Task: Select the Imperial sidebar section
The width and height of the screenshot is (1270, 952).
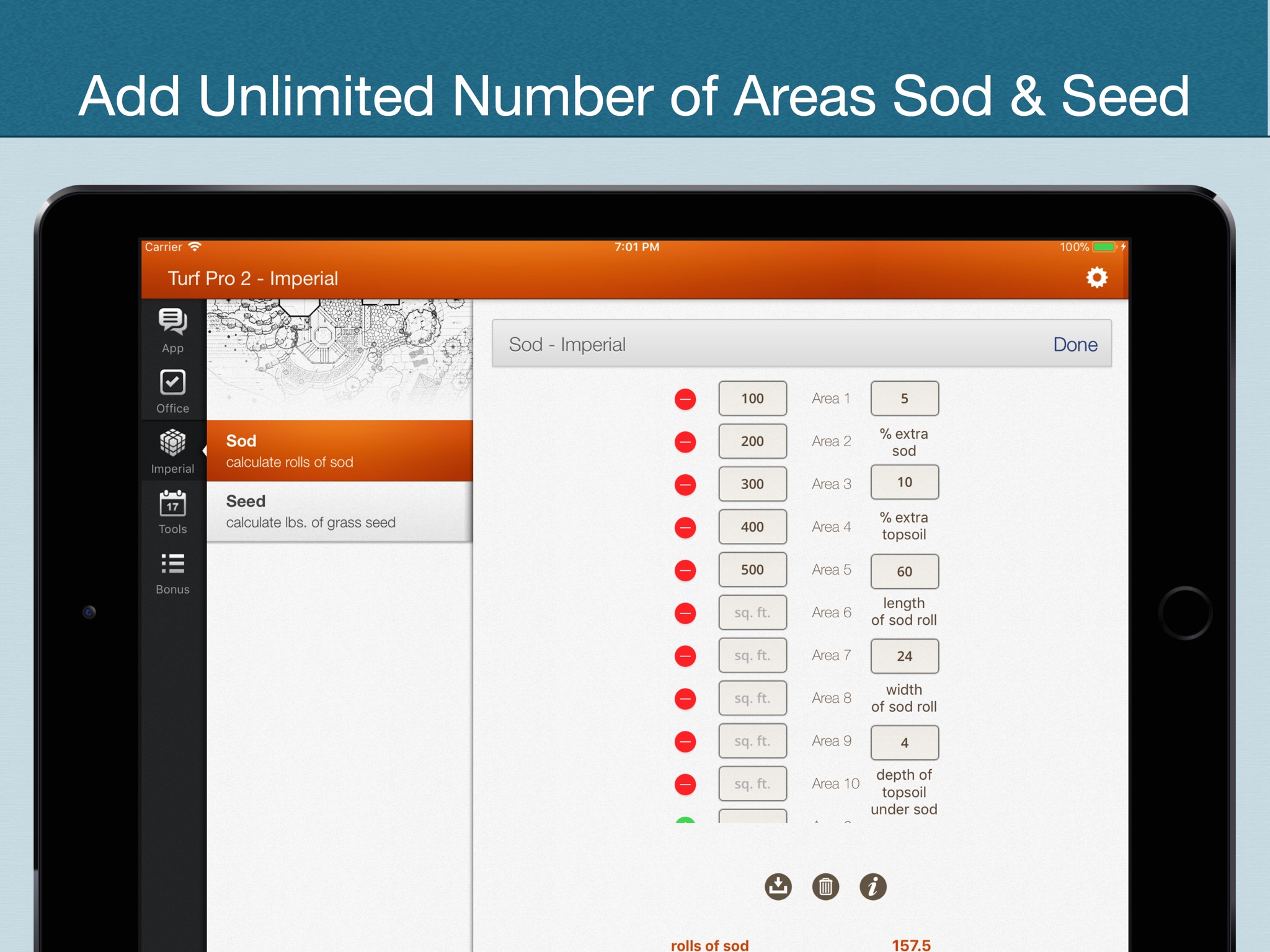Action: point(172,451)
